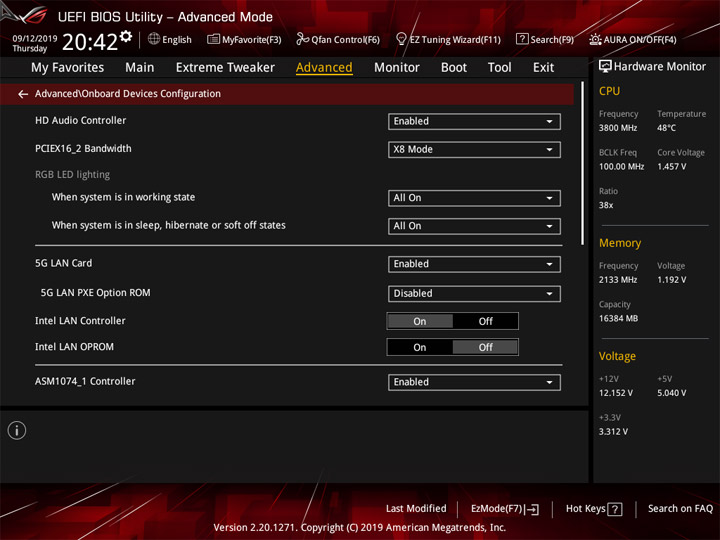Image resolution: width=720 pixels, height=540 pixels.
Task: Open the HD Audio Controller dropdown
Action: (x=474, y=121)
